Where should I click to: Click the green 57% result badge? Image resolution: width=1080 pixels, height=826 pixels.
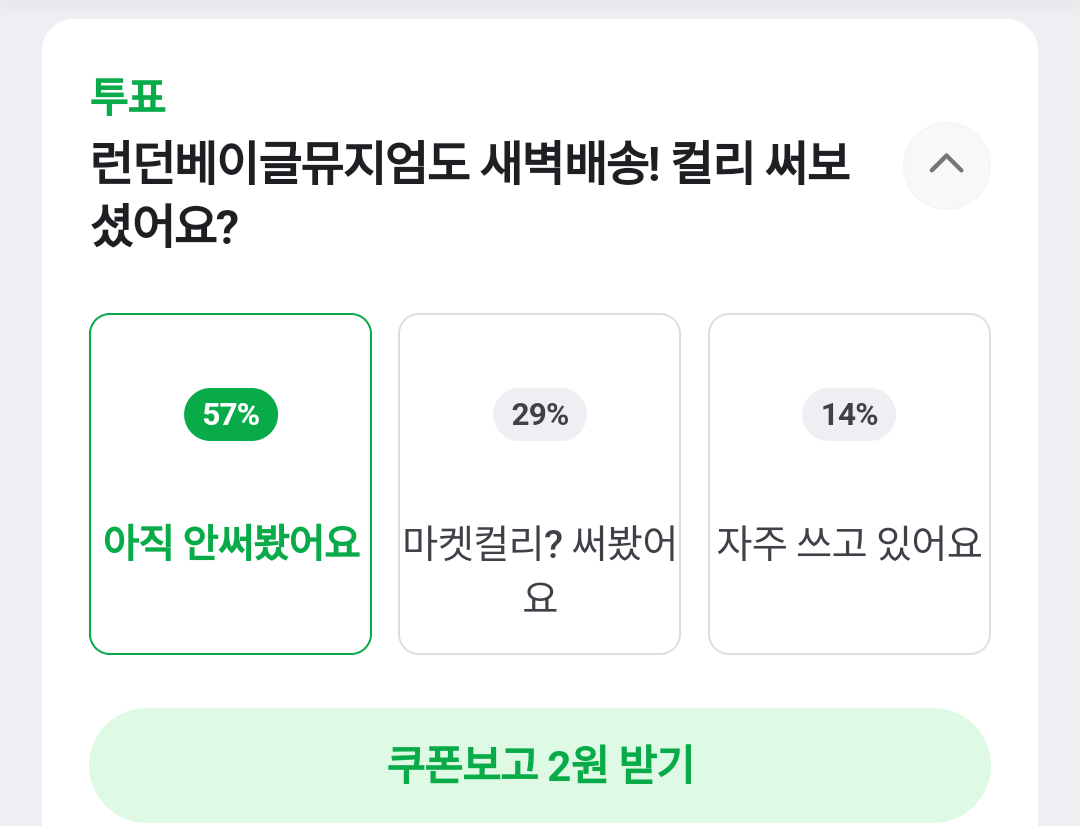tap(231, 414)
